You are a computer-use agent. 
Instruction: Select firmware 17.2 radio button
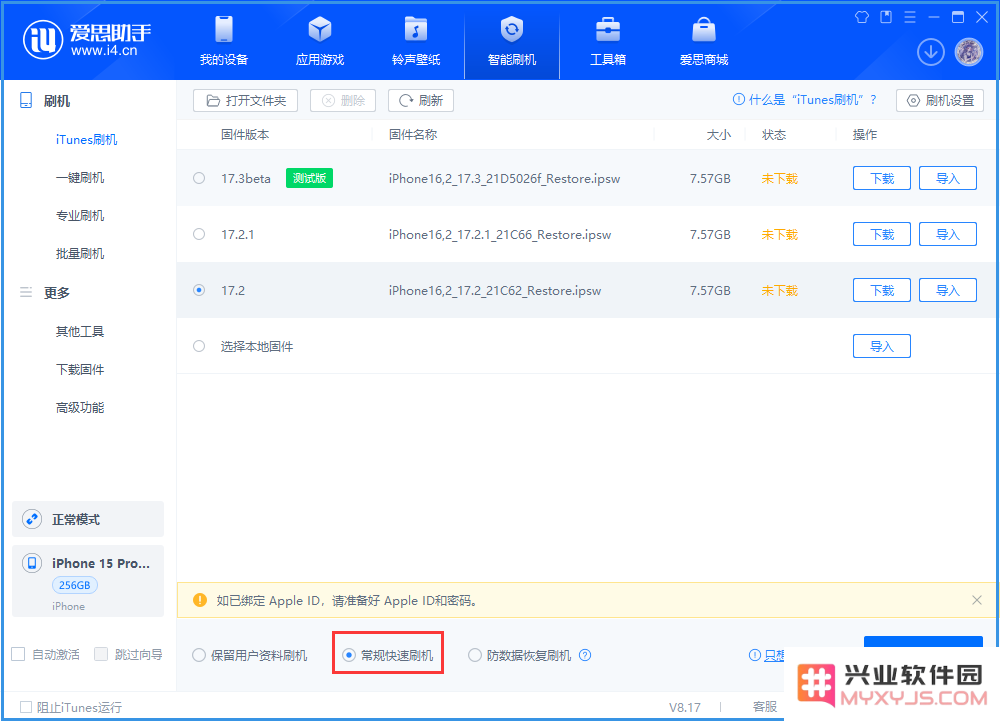click(x=199, y=290)
